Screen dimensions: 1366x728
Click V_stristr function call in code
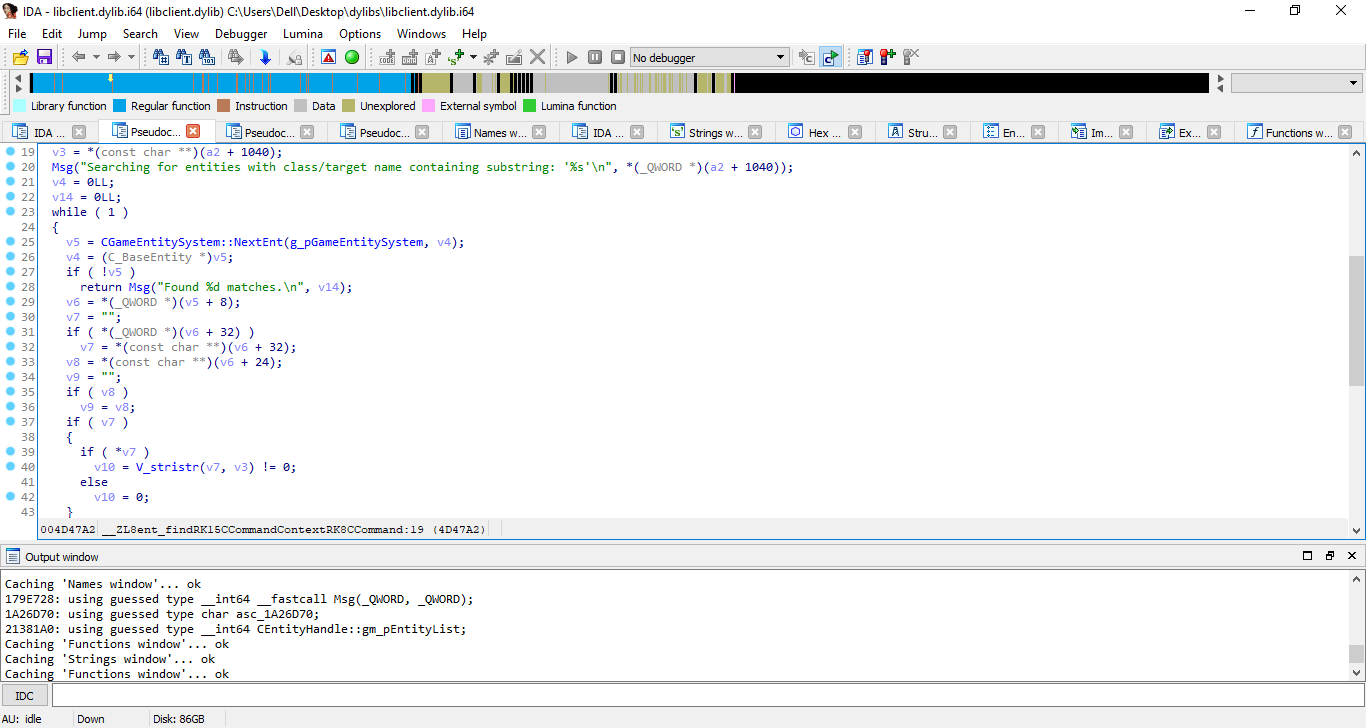point(166,467)
